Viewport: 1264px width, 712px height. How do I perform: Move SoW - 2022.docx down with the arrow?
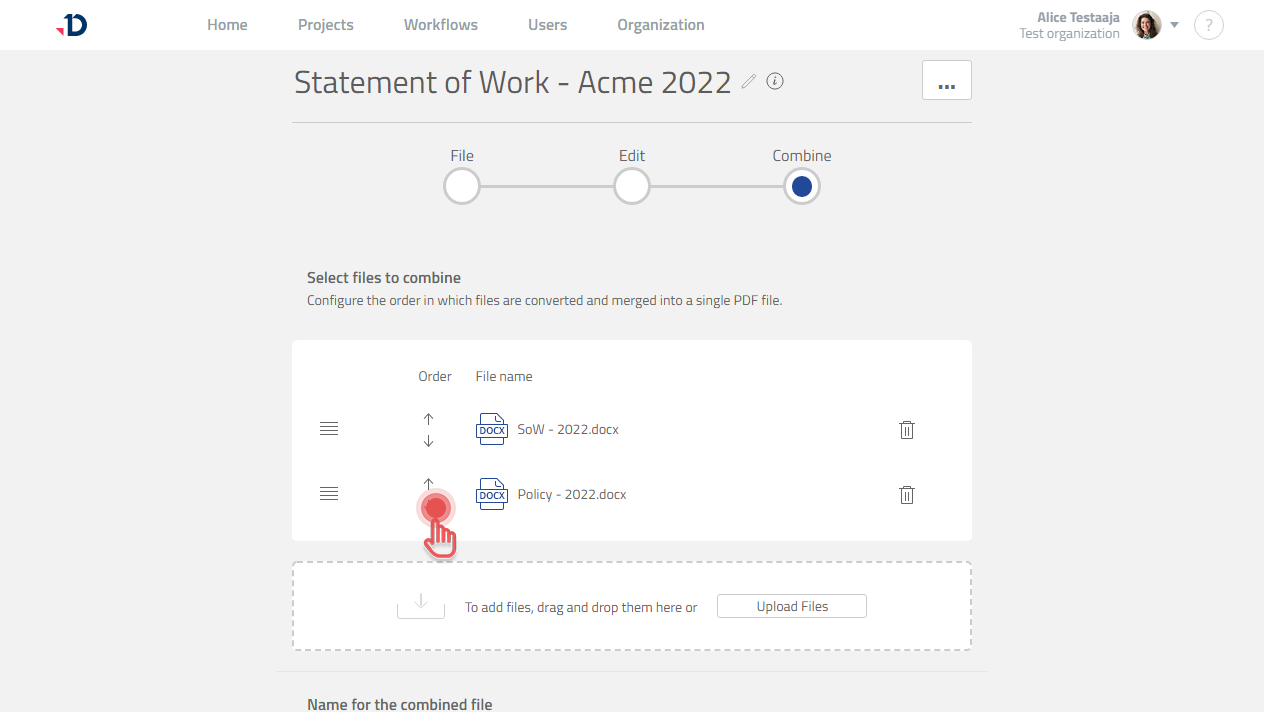click(x=428, y=439)
